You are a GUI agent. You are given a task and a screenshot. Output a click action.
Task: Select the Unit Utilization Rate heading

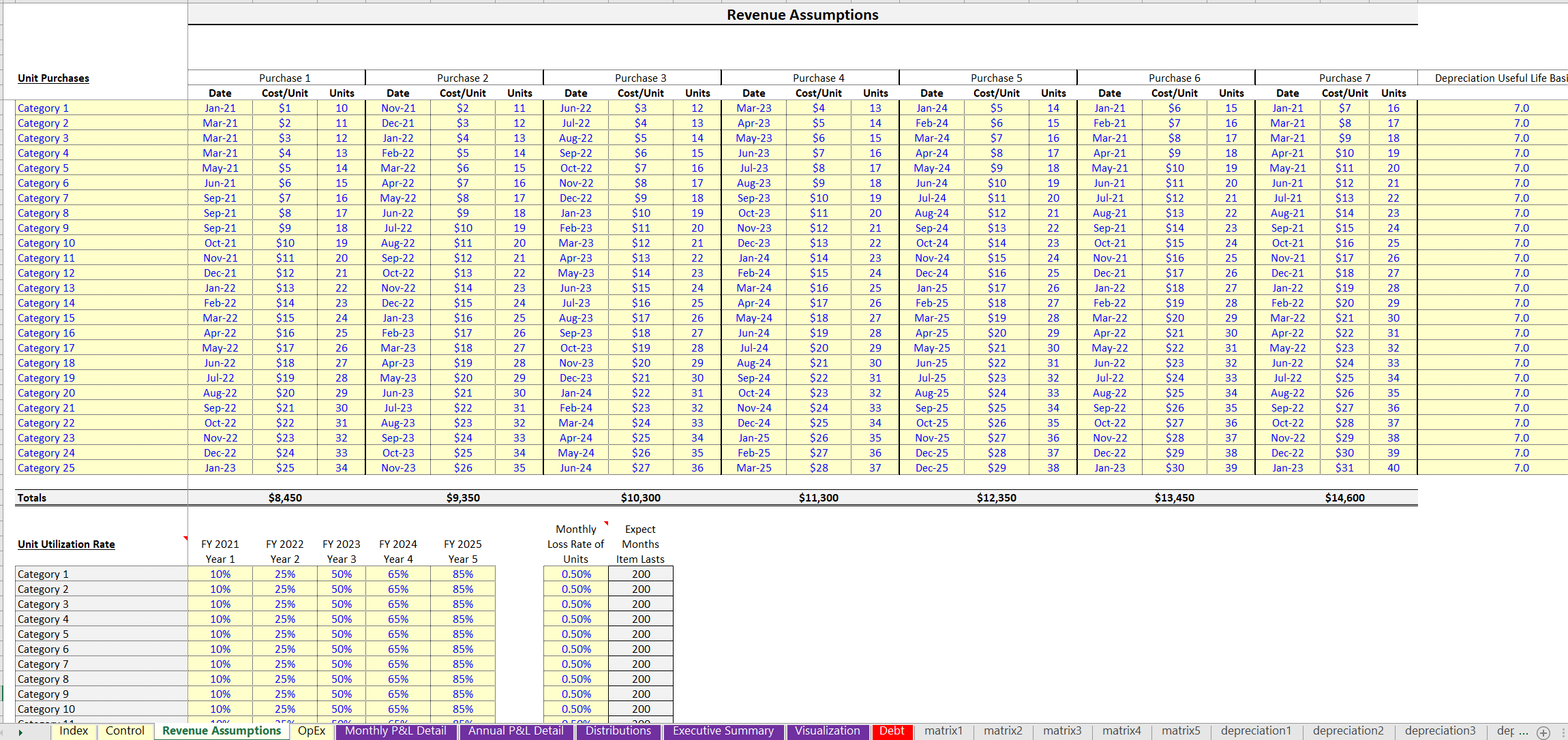click(x=66, y=544)
